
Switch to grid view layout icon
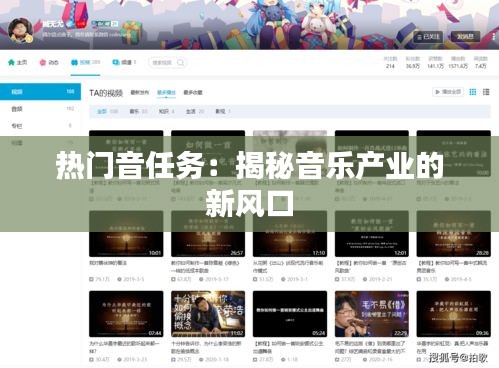tap(473, 92)
